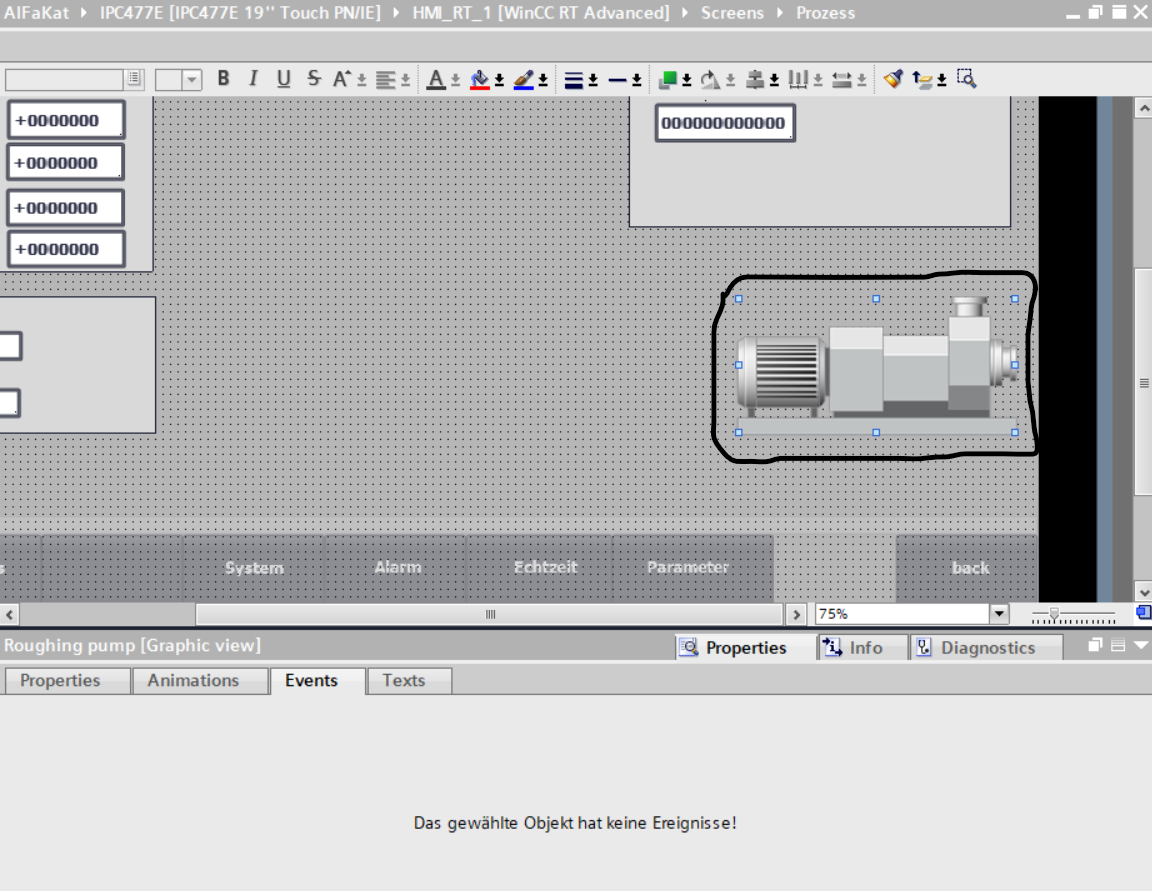1152x891 pixels.
Task: Toggle bold text formatting
Action: pyautogui.click(x=223, y=79)
